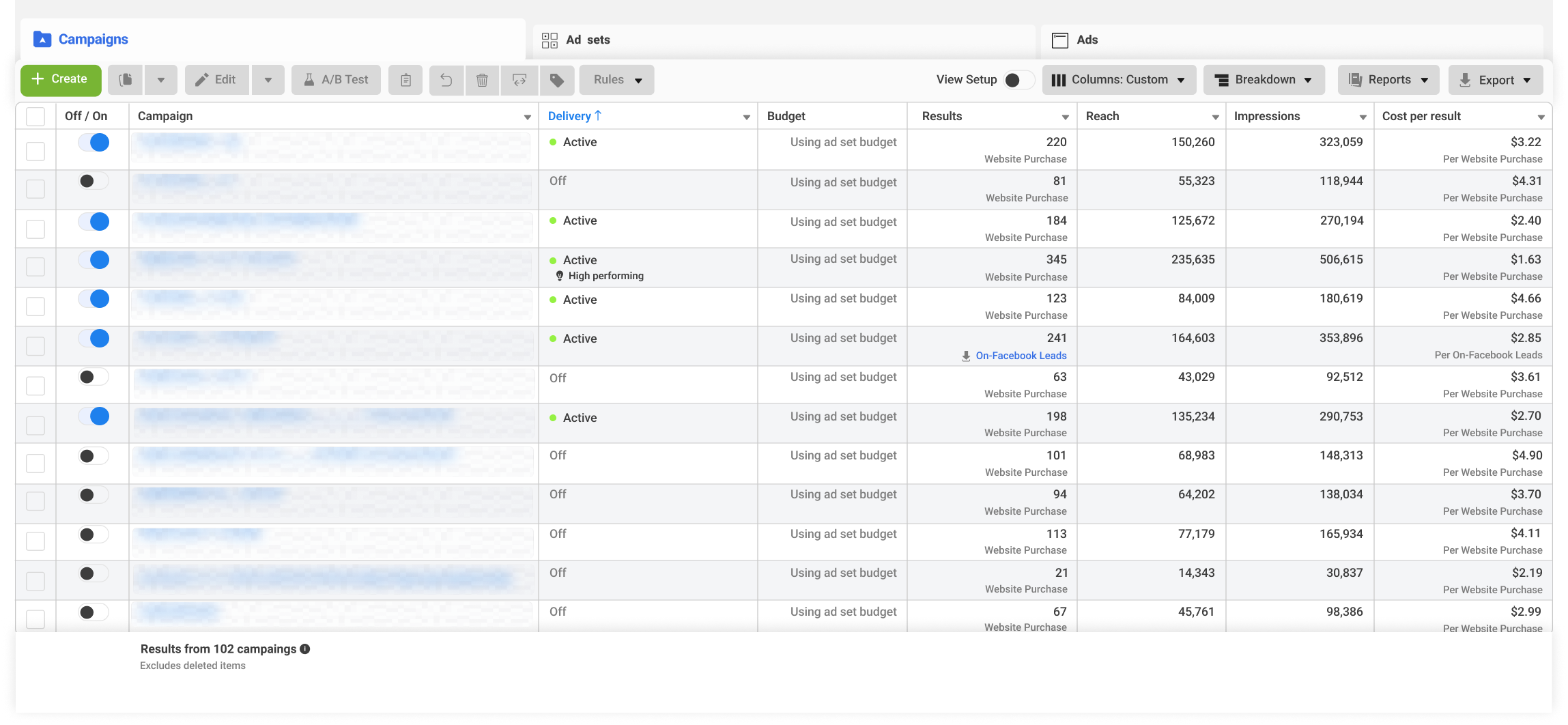Click the download icon beside On-Facebook Leads

[x=966, y=356]
